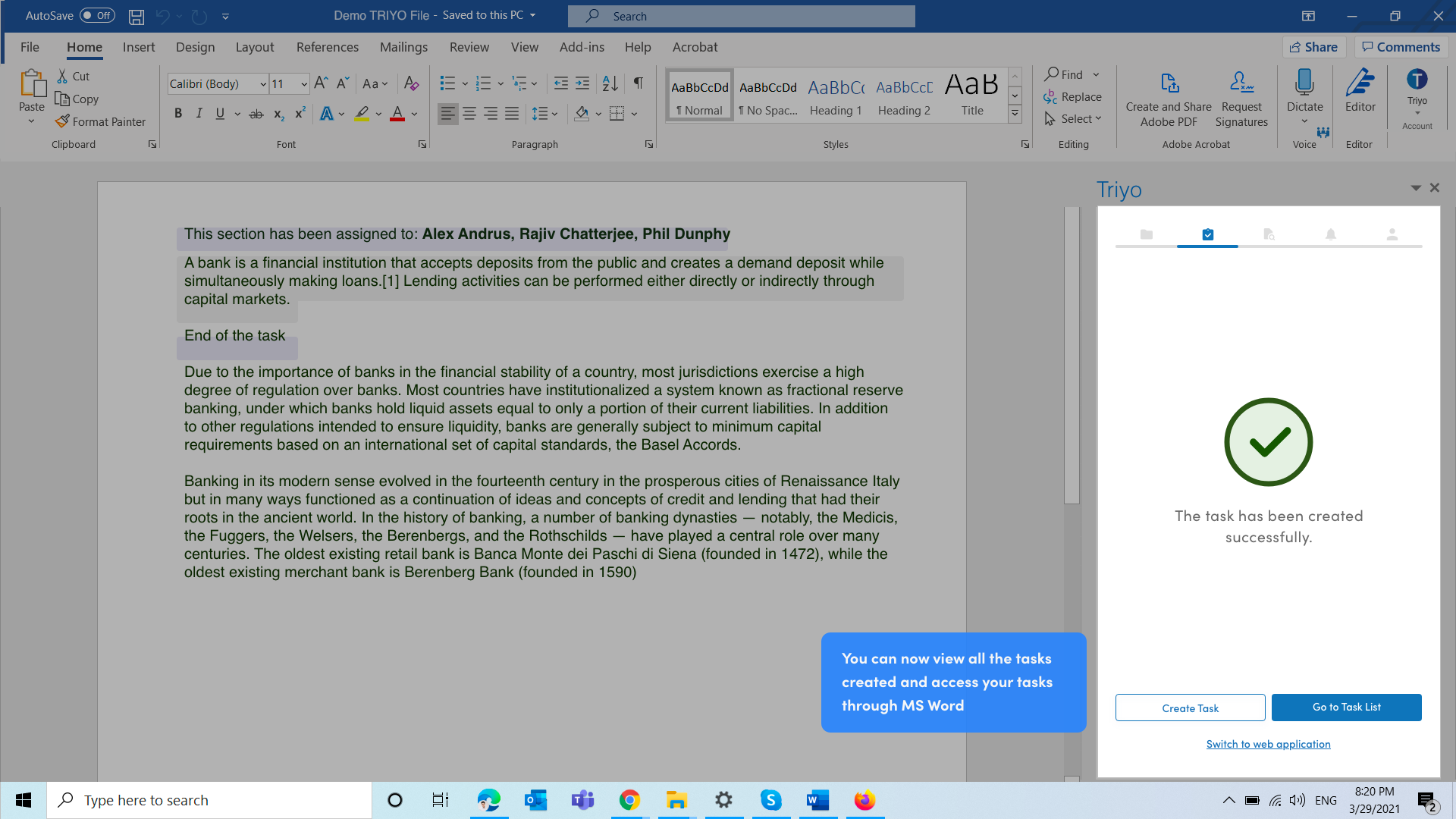
Task: Click the Create Task button
Action: (1190, 708)
